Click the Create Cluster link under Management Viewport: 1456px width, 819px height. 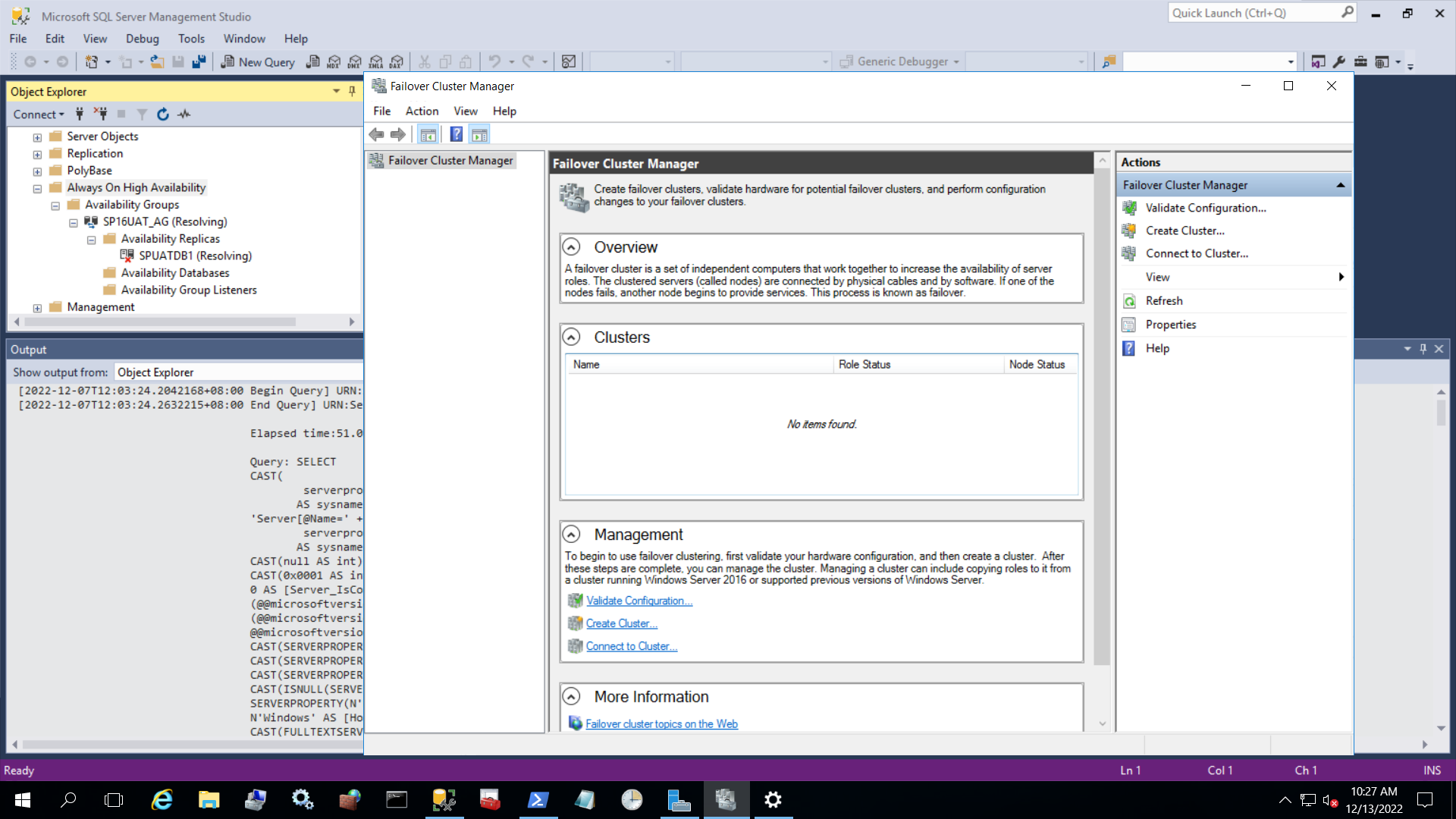(x=621, y=623)
